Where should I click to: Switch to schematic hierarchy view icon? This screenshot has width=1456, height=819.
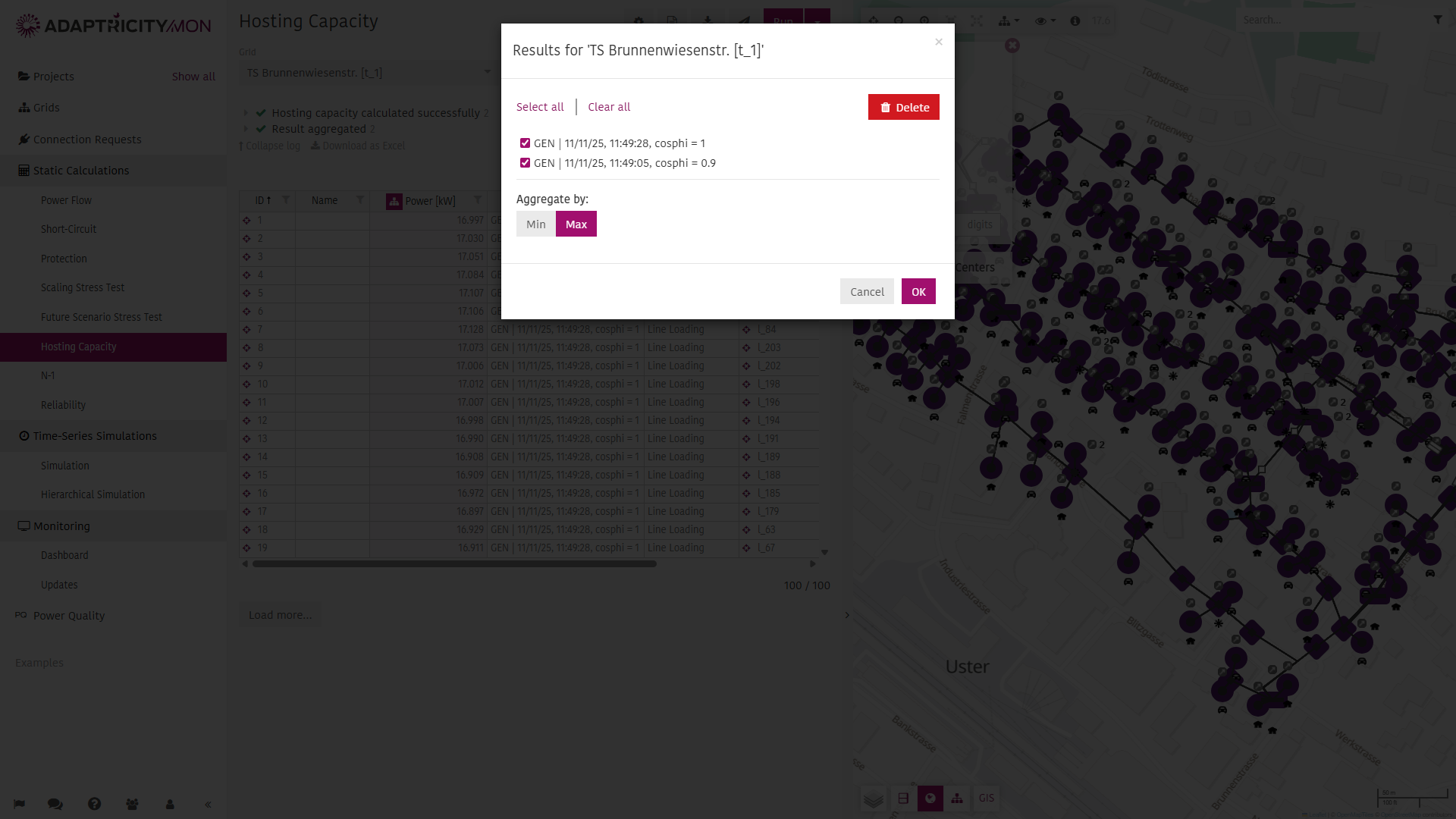pyautogui.click(x=957, y=799)
